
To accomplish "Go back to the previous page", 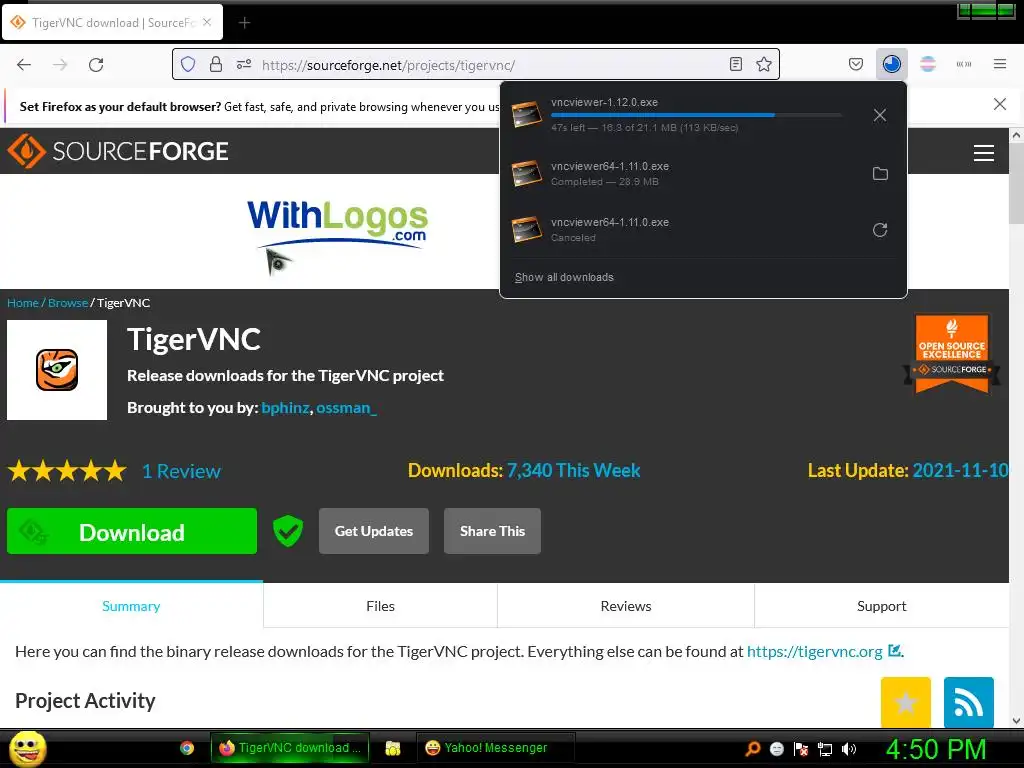I will click(x=24, y=65).
